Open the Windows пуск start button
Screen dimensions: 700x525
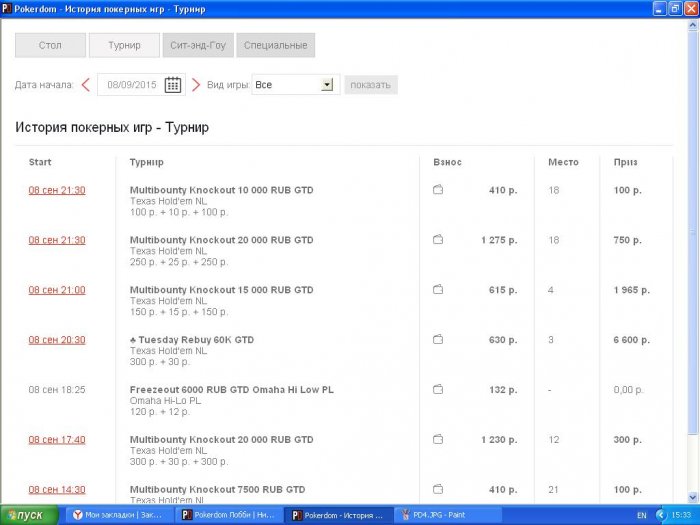coord(29,515)
